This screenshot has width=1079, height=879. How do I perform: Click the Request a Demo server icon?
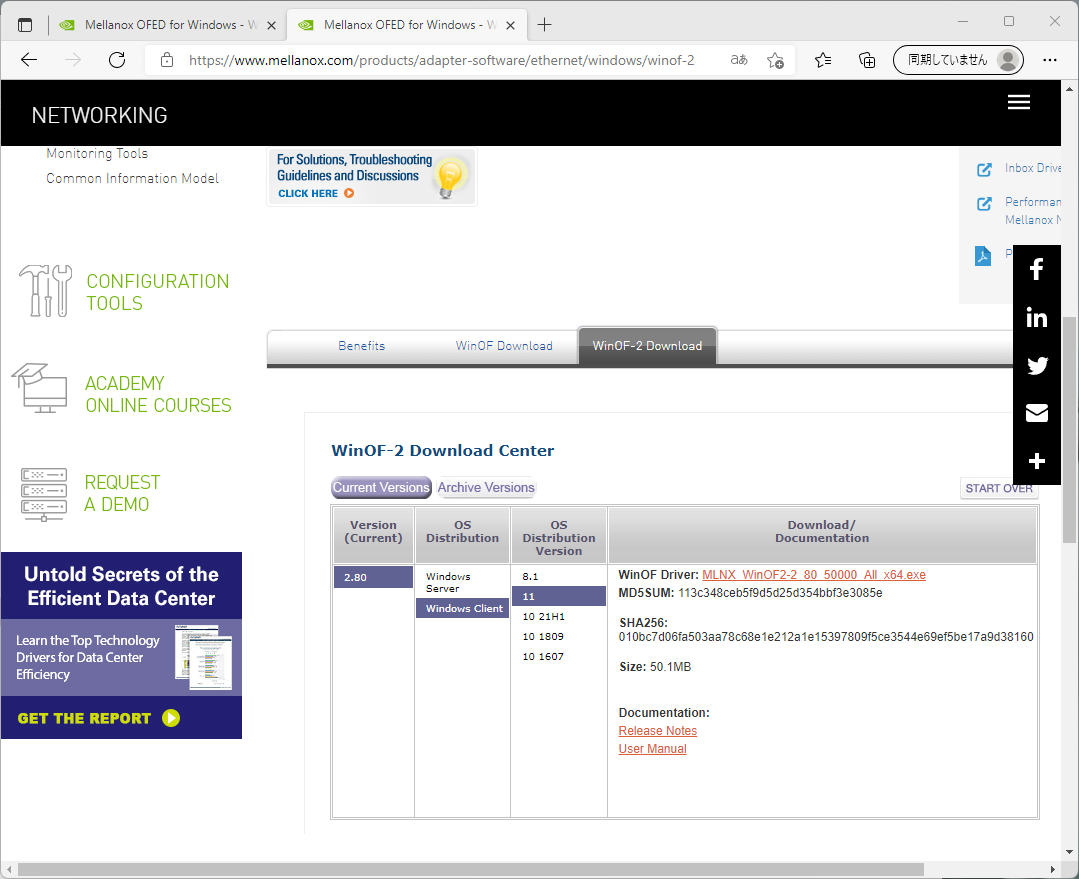44,494
